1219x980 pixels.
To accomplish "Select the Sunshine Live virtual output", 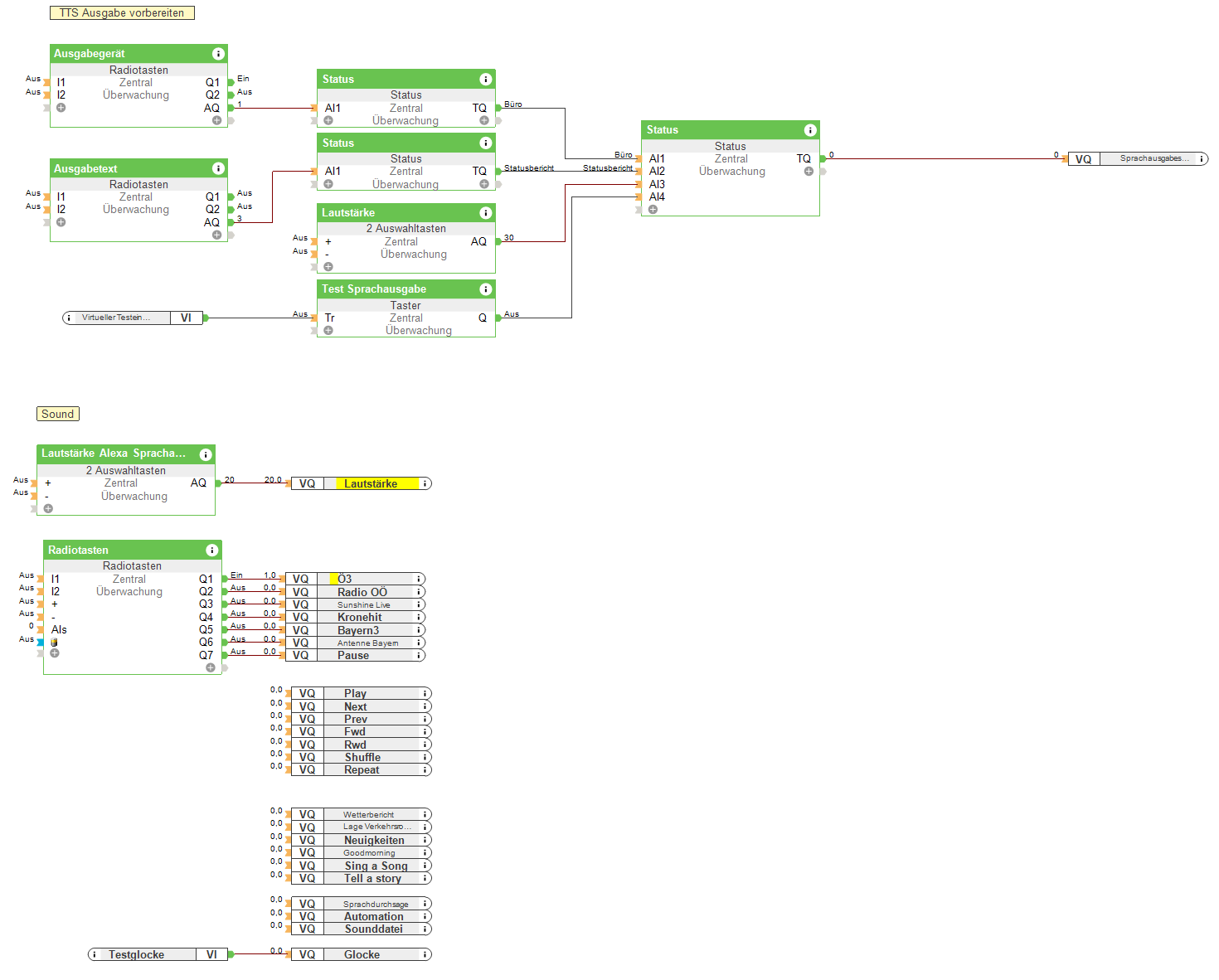I will click(x=355, y=604).
